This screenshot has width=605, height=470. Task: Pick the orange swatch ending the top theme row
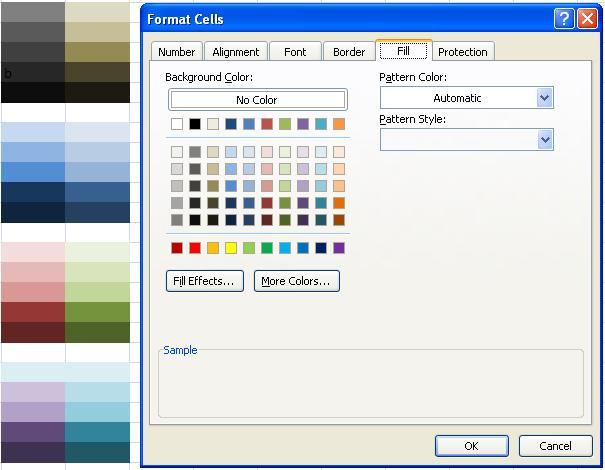point(339,124)
